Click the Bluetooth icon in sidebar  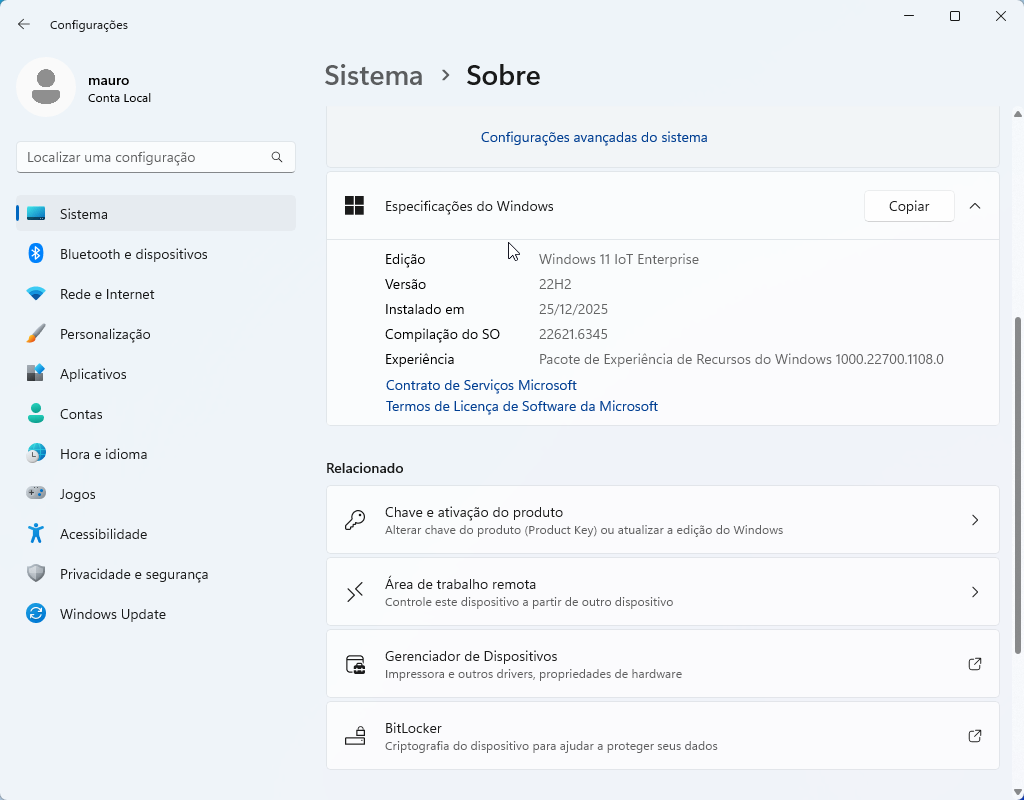click(x=36, y=253)
